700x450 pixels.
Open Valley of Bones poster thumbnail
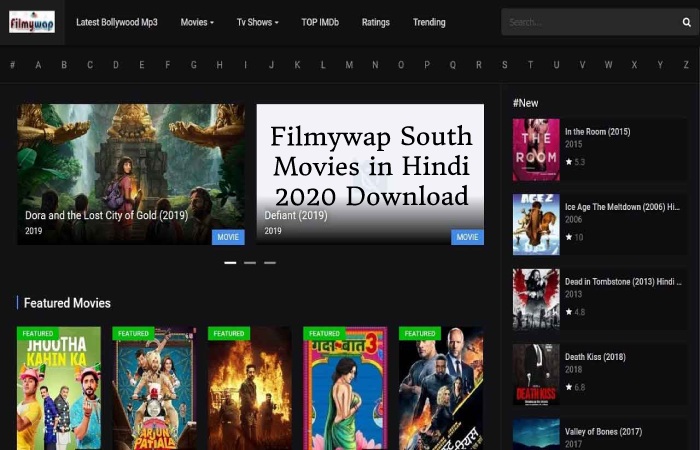[536, 434]
